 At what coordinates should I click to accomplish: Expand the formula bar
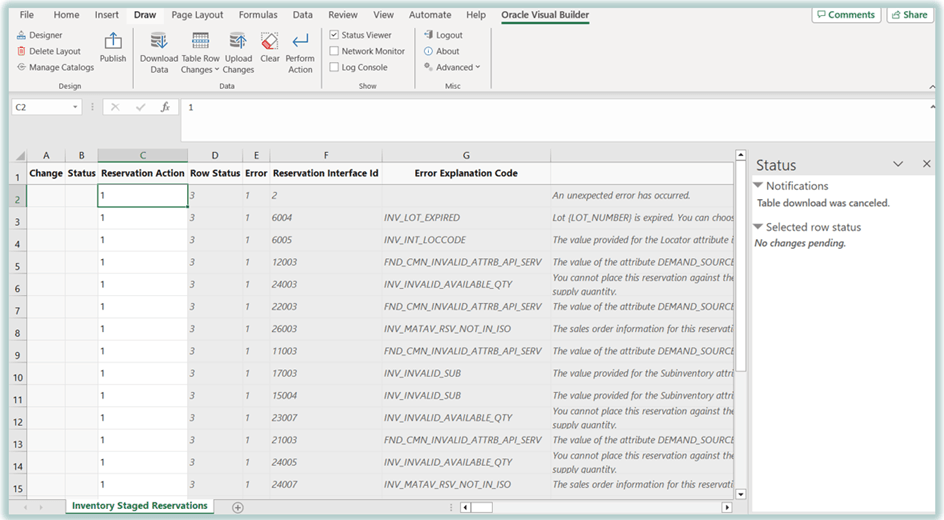931,107
